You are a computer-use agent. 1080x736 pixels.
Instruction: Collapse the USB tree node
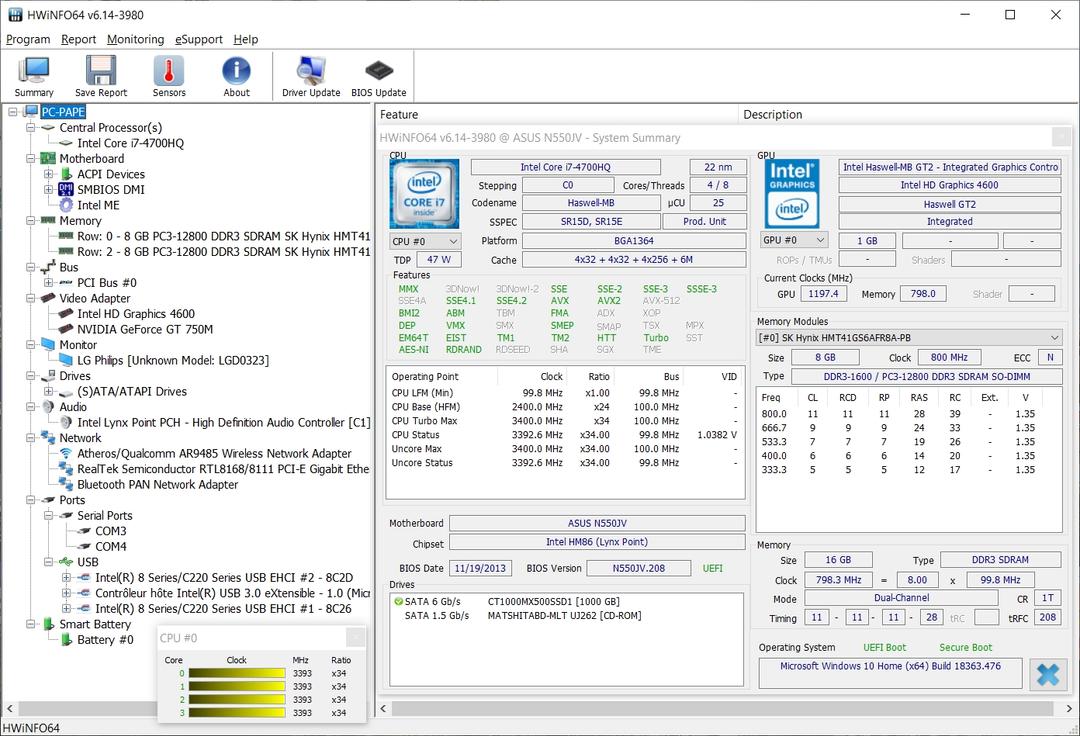click(x=49, y=562)
